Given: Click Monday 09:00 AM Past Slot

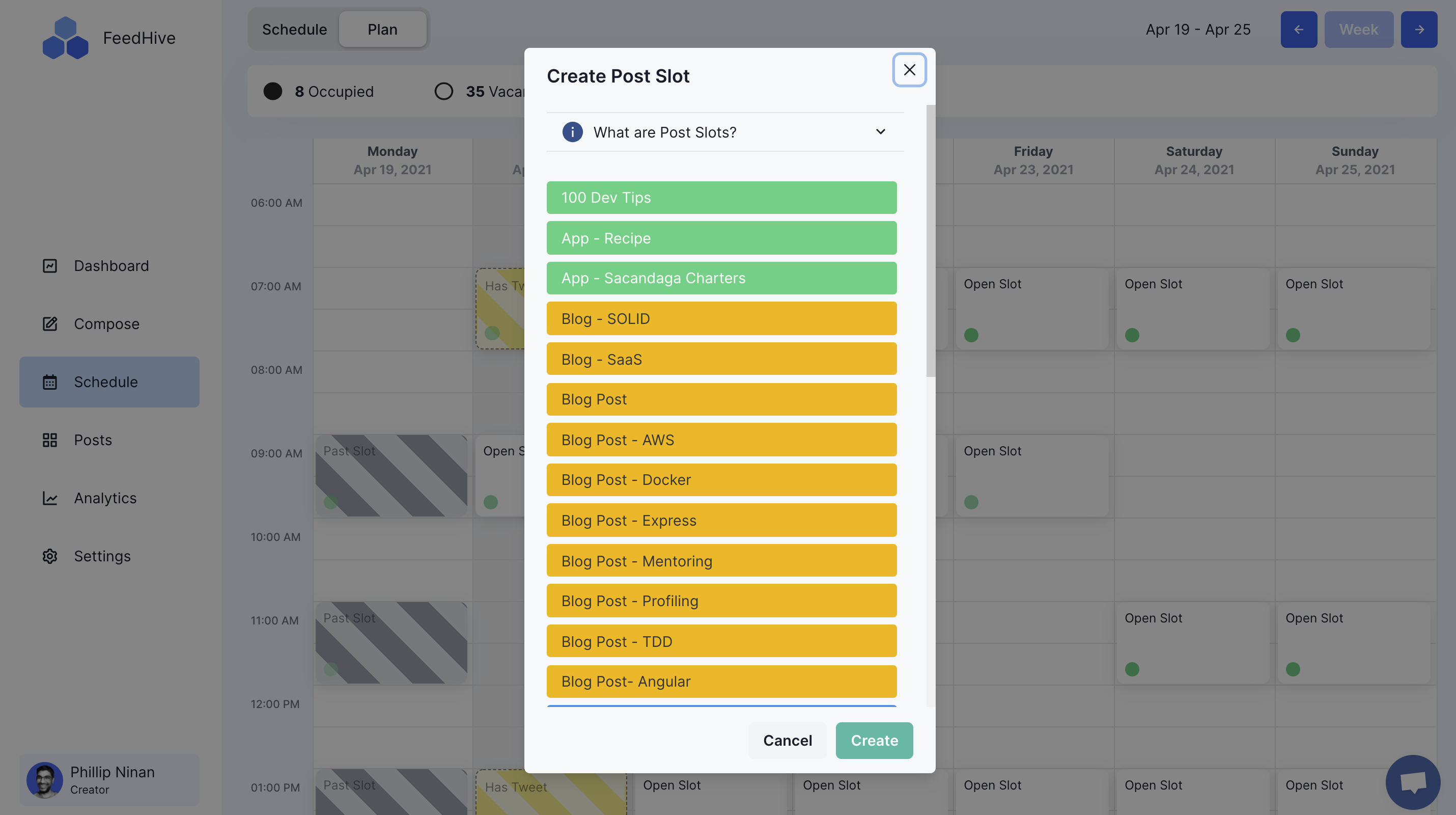Looking at the screenshot, I should tap(391, 476).
